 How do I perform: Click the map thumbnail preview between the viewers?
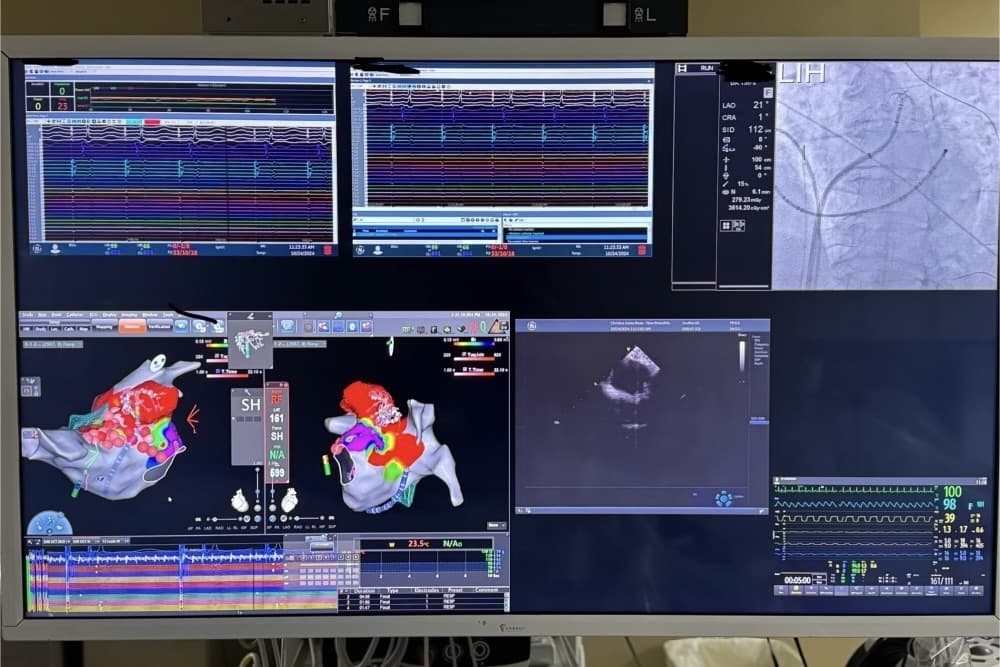click(x=251, y=344)
